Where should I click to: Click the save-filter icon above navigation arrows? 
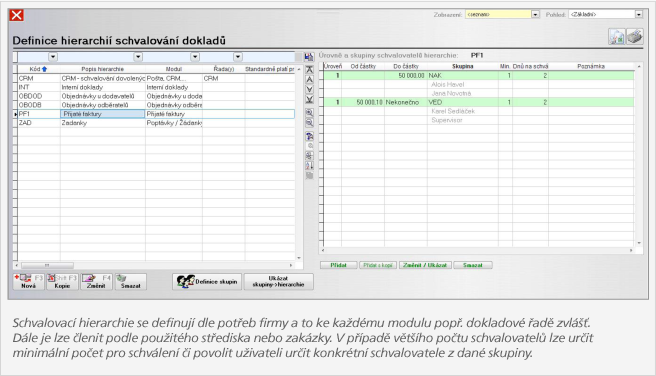[309, 57]
